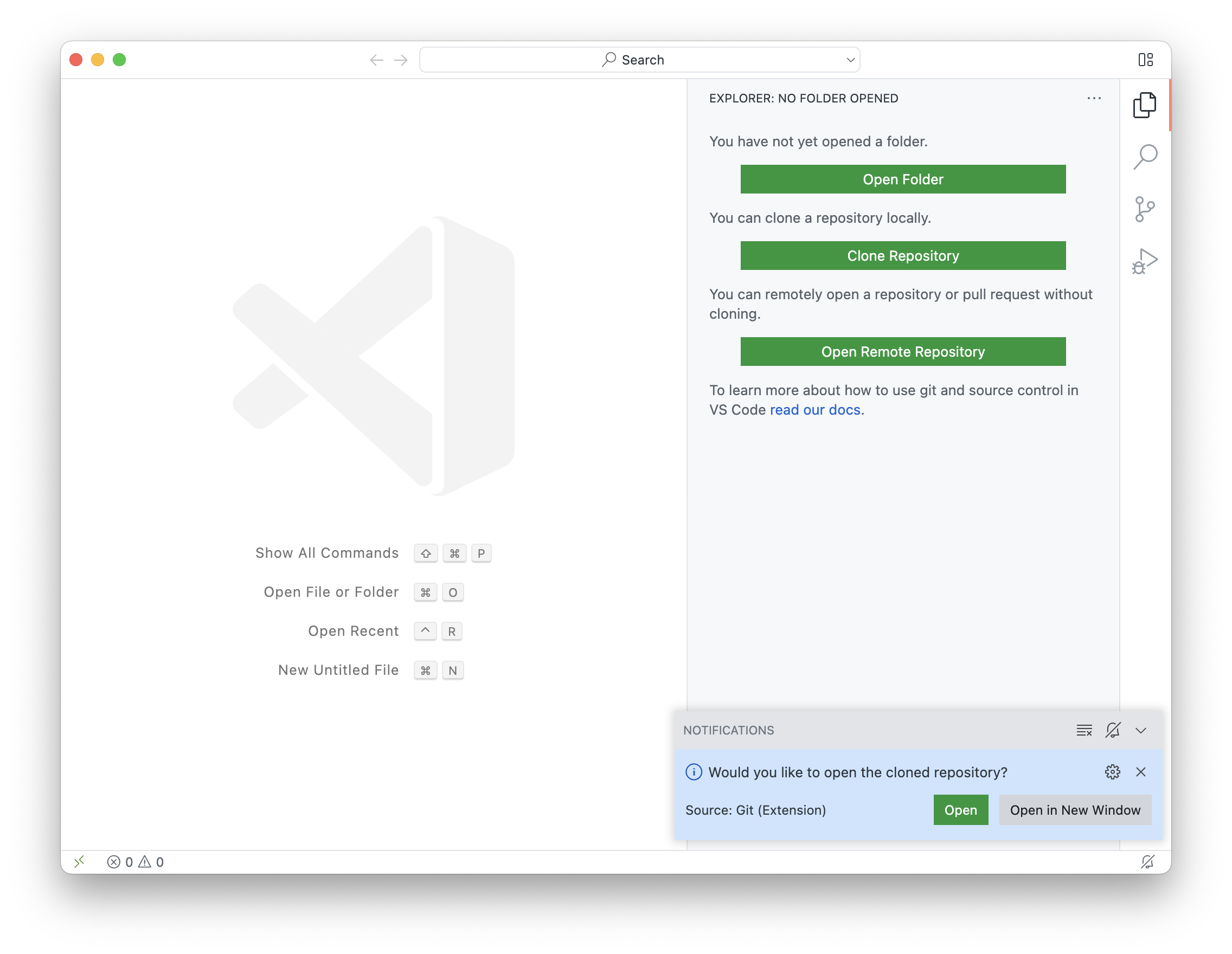Toggle Do Not Disturb mode in notifications panel

pyautogui.click(x=1113, y=730)
